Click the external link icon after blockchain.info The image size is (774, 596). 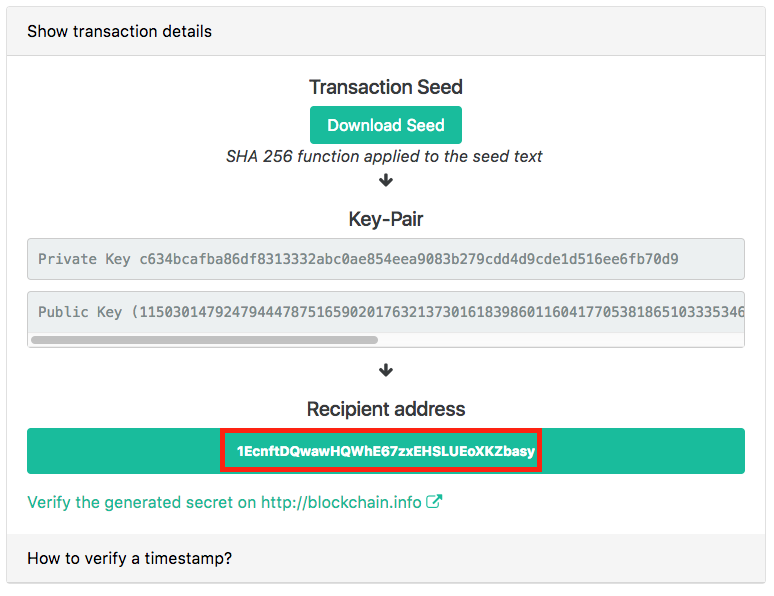pyautogui.click(x=434, y=501)
